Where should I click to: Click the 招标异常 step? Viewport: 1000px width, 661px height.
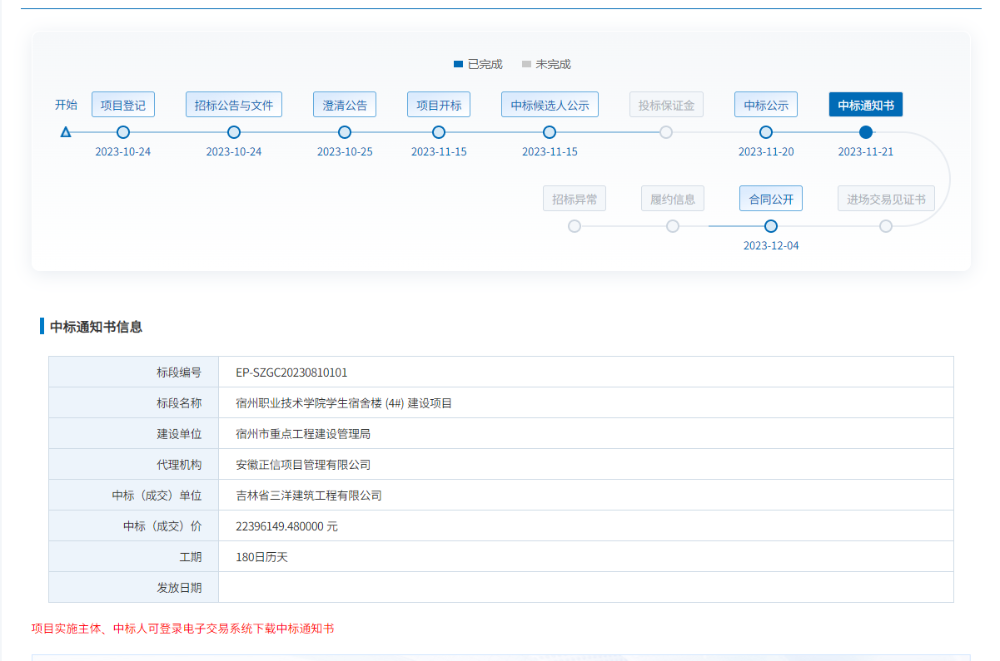tap(575, 198)
